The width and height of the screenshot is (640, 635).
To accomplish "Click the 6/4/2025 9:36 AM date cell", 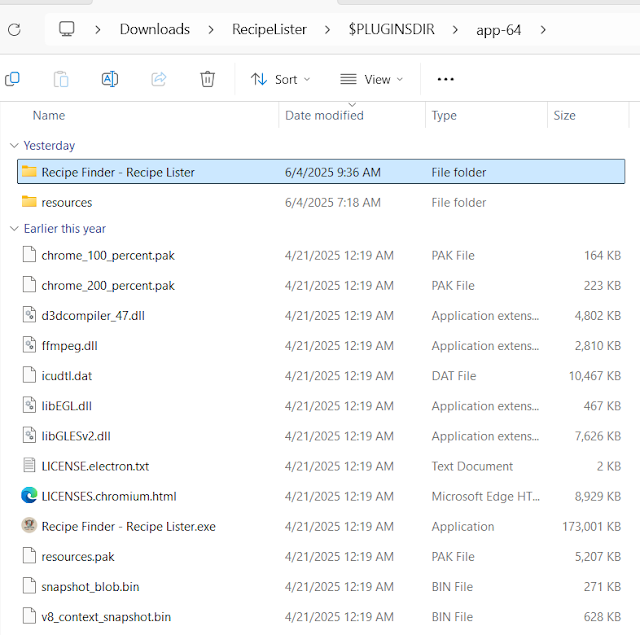I will (333, 172).
